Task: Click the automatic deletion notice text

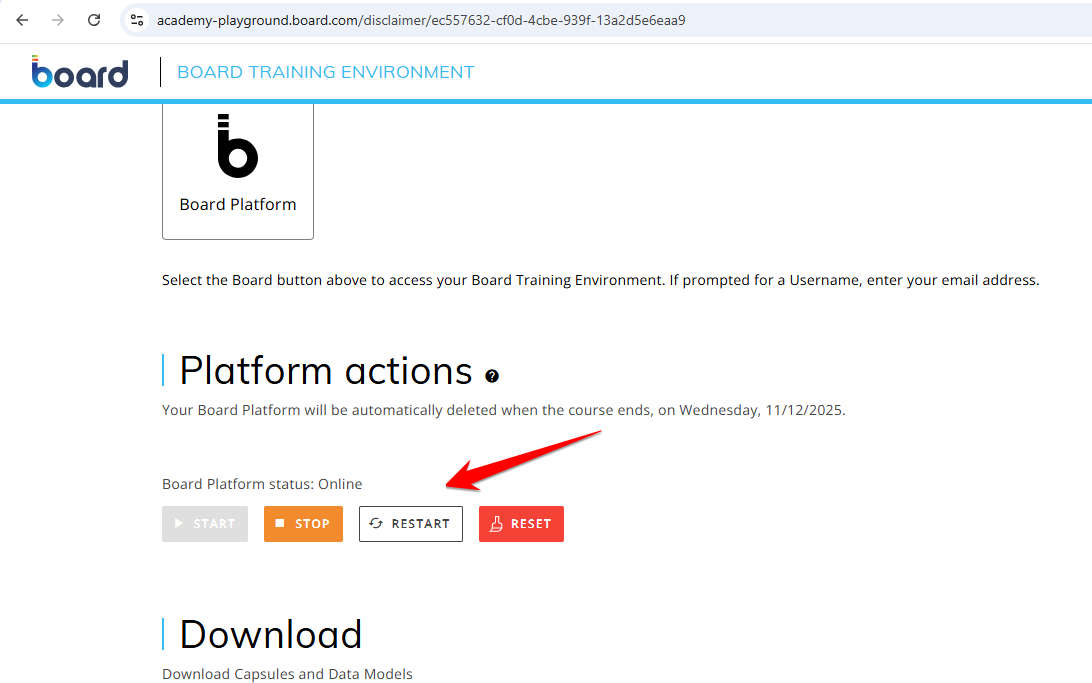Action: click(504, 410)
